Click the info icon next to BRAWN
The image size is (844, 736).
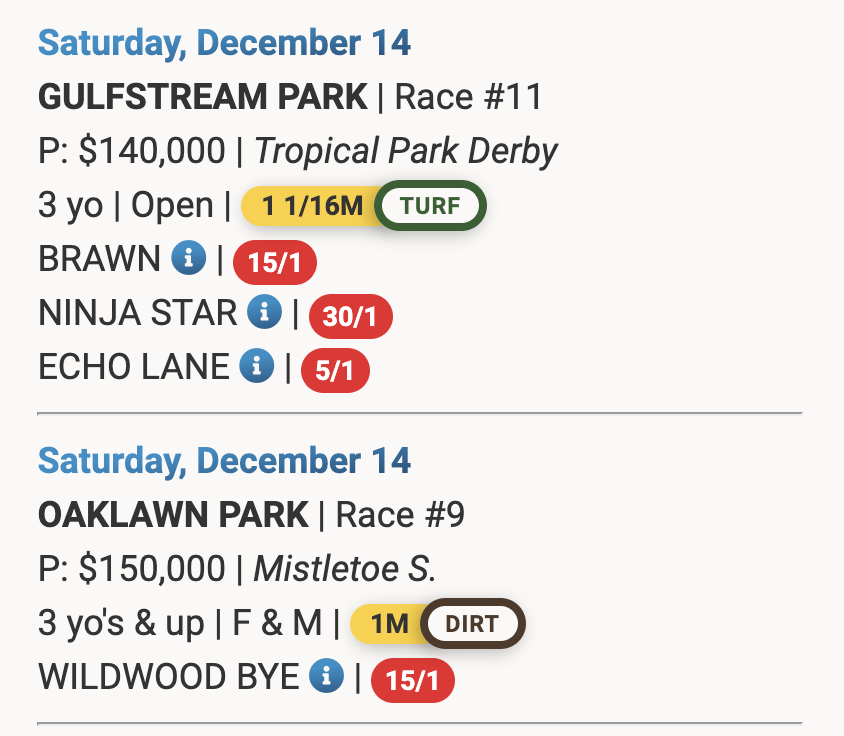pos(188,259)
